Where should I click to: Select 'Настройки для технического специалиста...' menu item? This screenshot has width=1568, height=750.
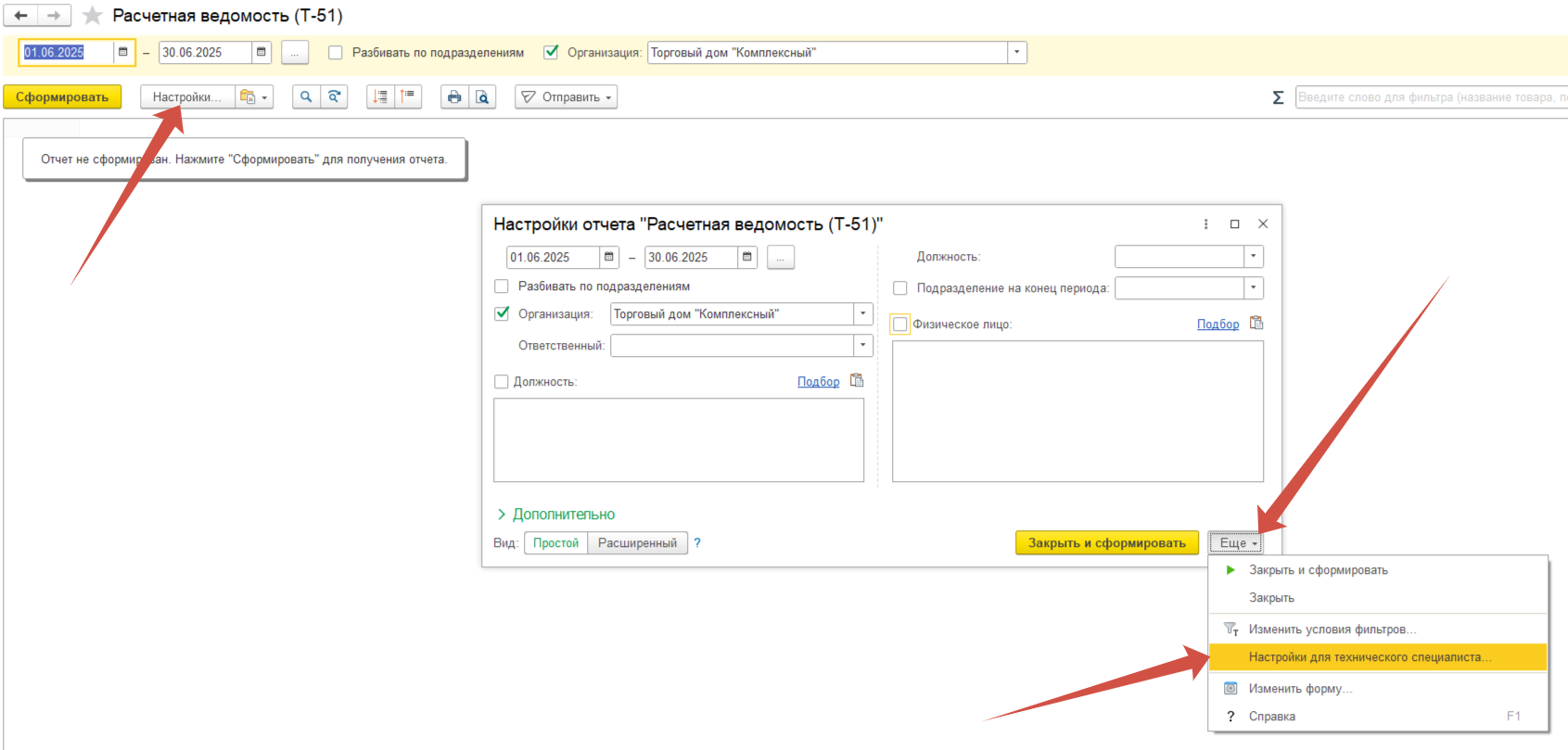pyautogui.click(x=1370, y=657)
